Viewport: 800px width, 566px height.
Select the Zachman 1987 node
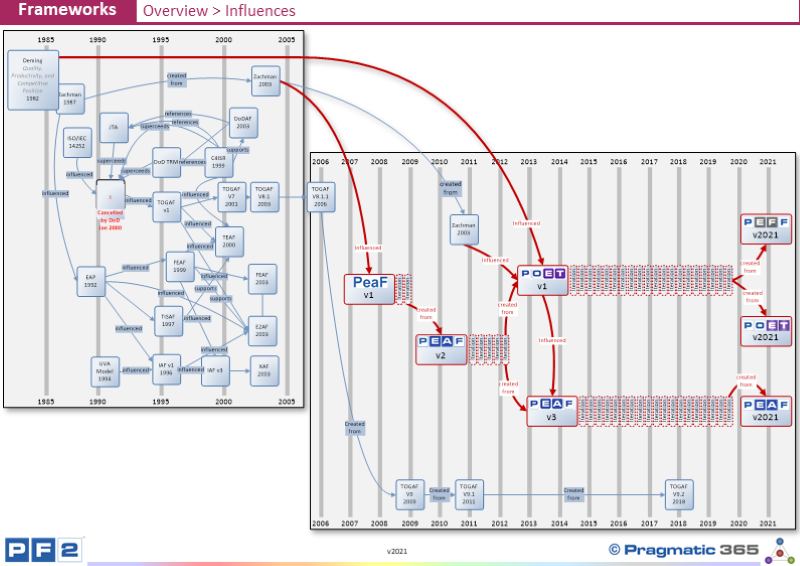click(x=70, y=99)
